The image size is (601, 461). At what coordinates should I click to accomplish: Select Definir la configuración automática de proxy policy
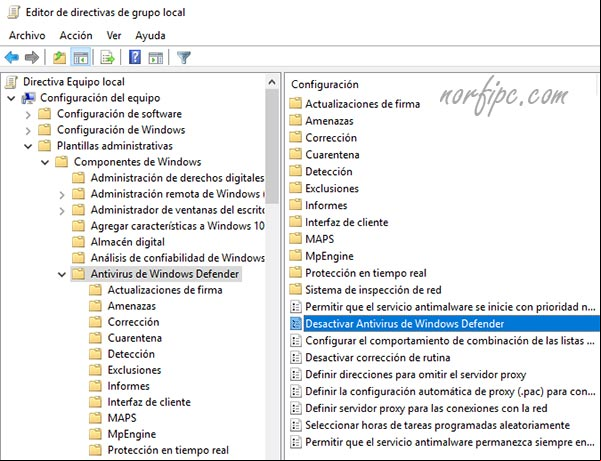[x=450, y=391]
